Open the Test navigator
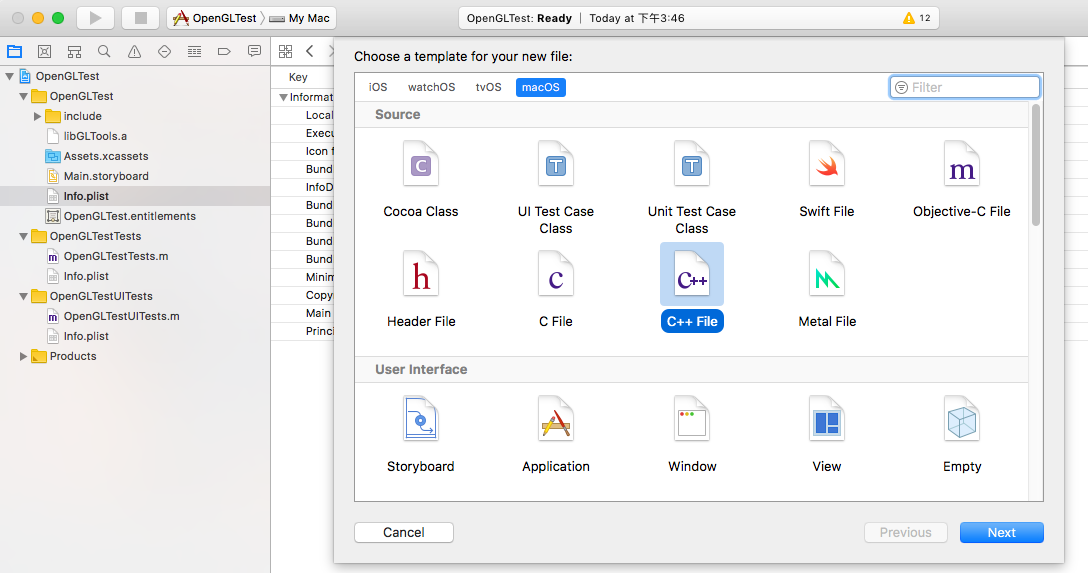 (x=164, y=51)
